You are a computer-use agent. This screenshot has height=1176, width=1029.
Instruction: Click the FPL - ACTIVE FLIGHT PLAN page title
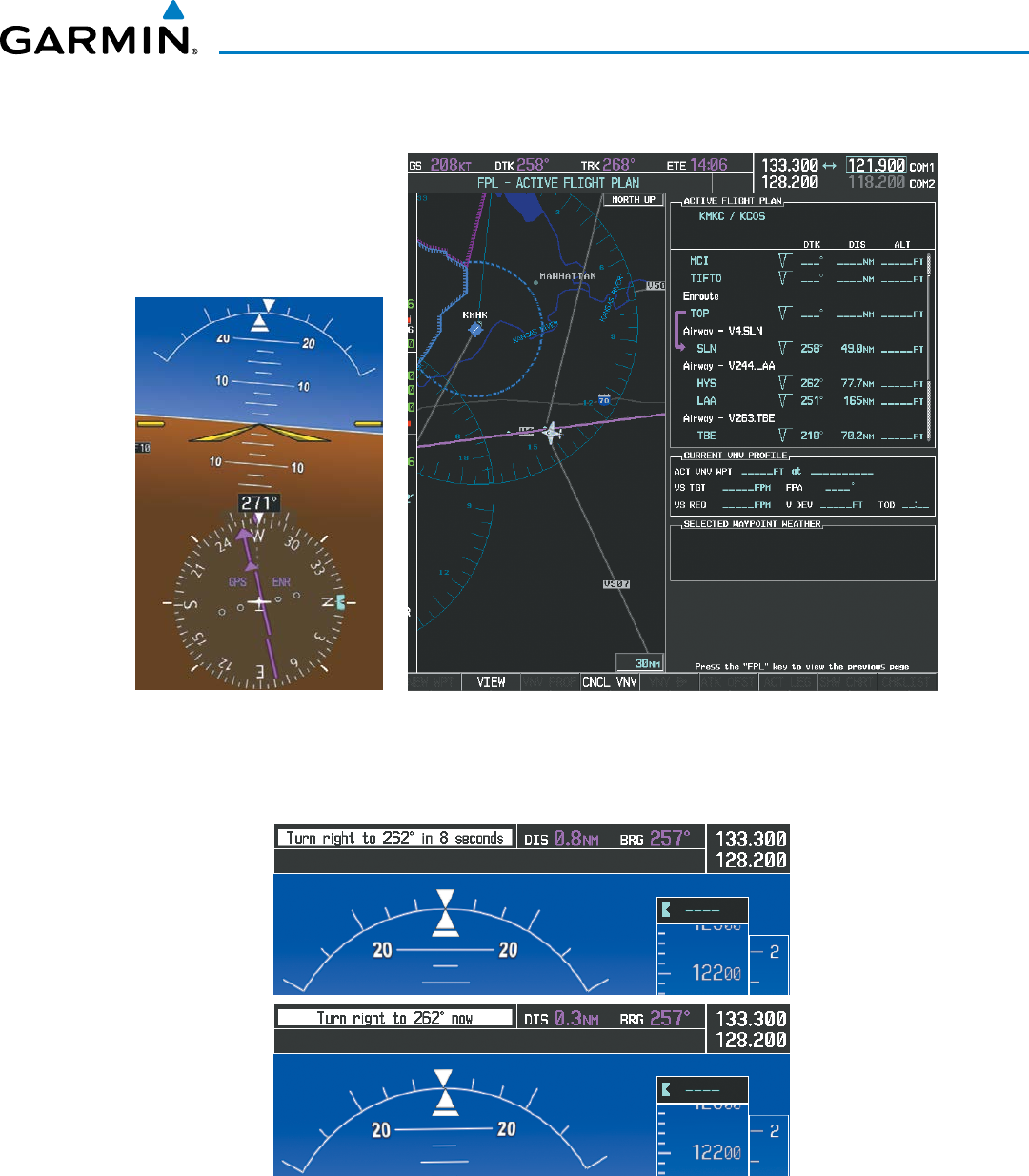(558, 183)
